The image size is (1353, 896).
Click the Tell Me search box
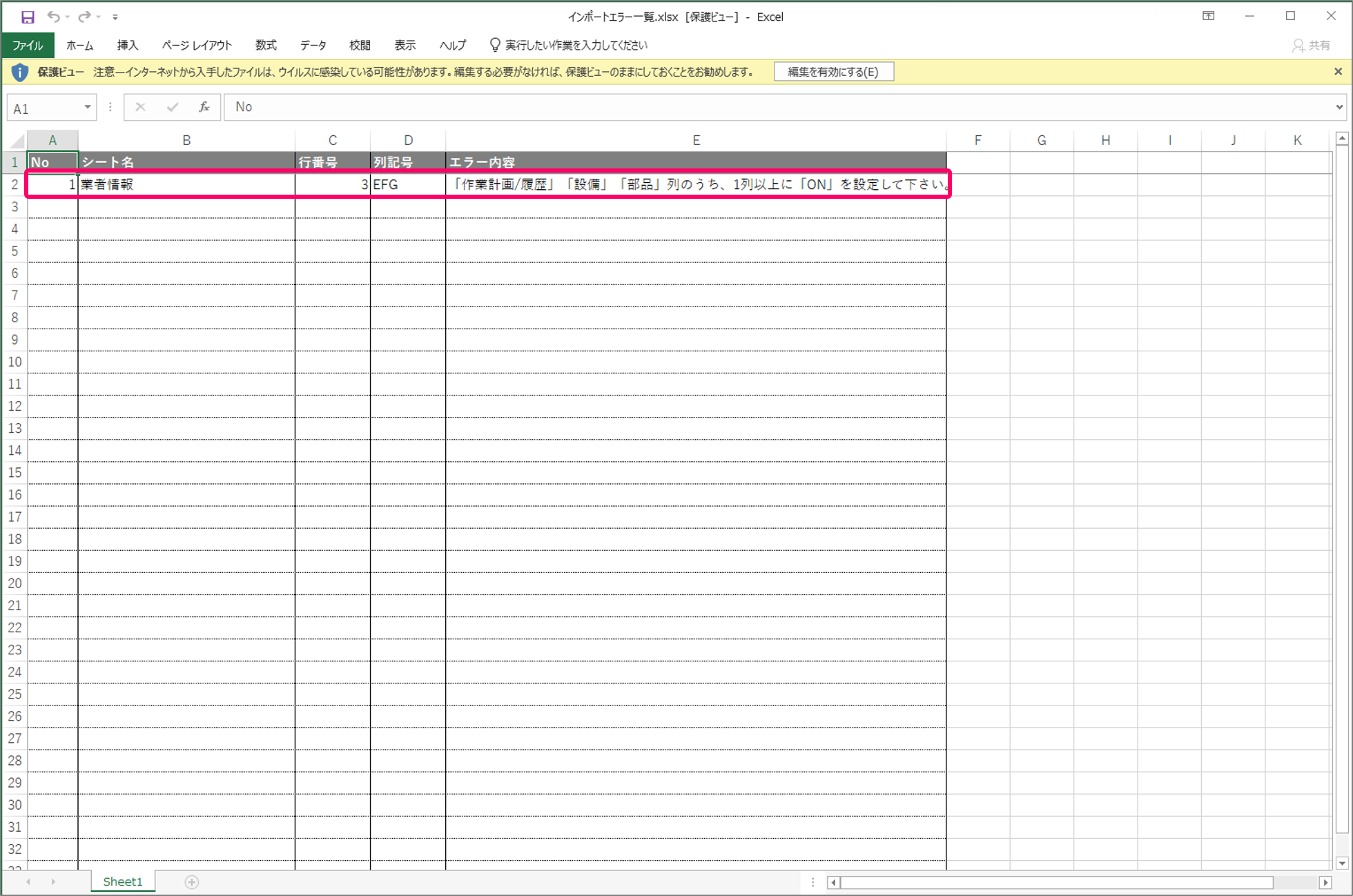pyautogui.click(x=576, y=46)
